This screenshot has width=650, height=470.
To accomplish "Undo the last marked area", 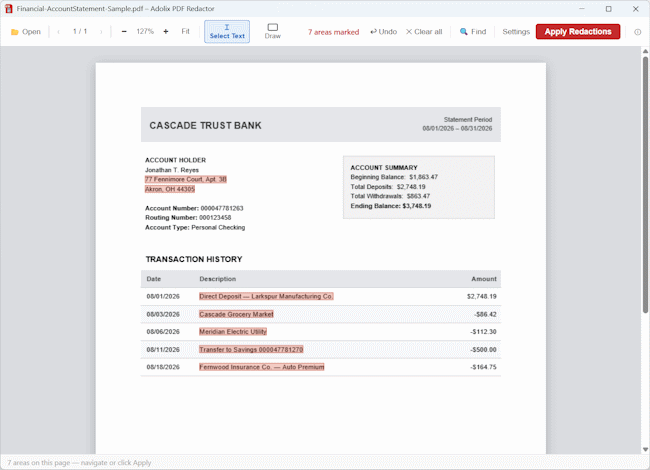I will coord(383,31).
